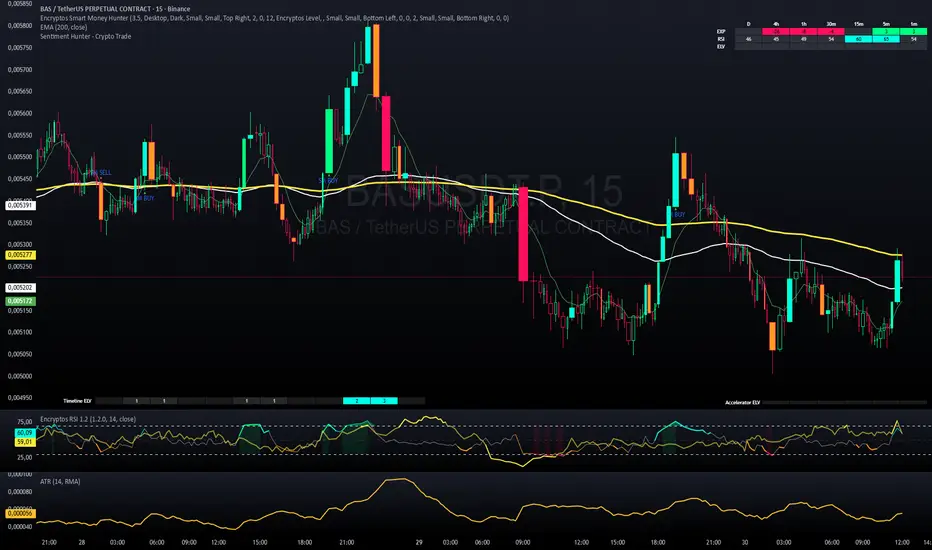Click the white 0,005391 price label
This screenshot has width=932, height=550.
click(20, 205)
